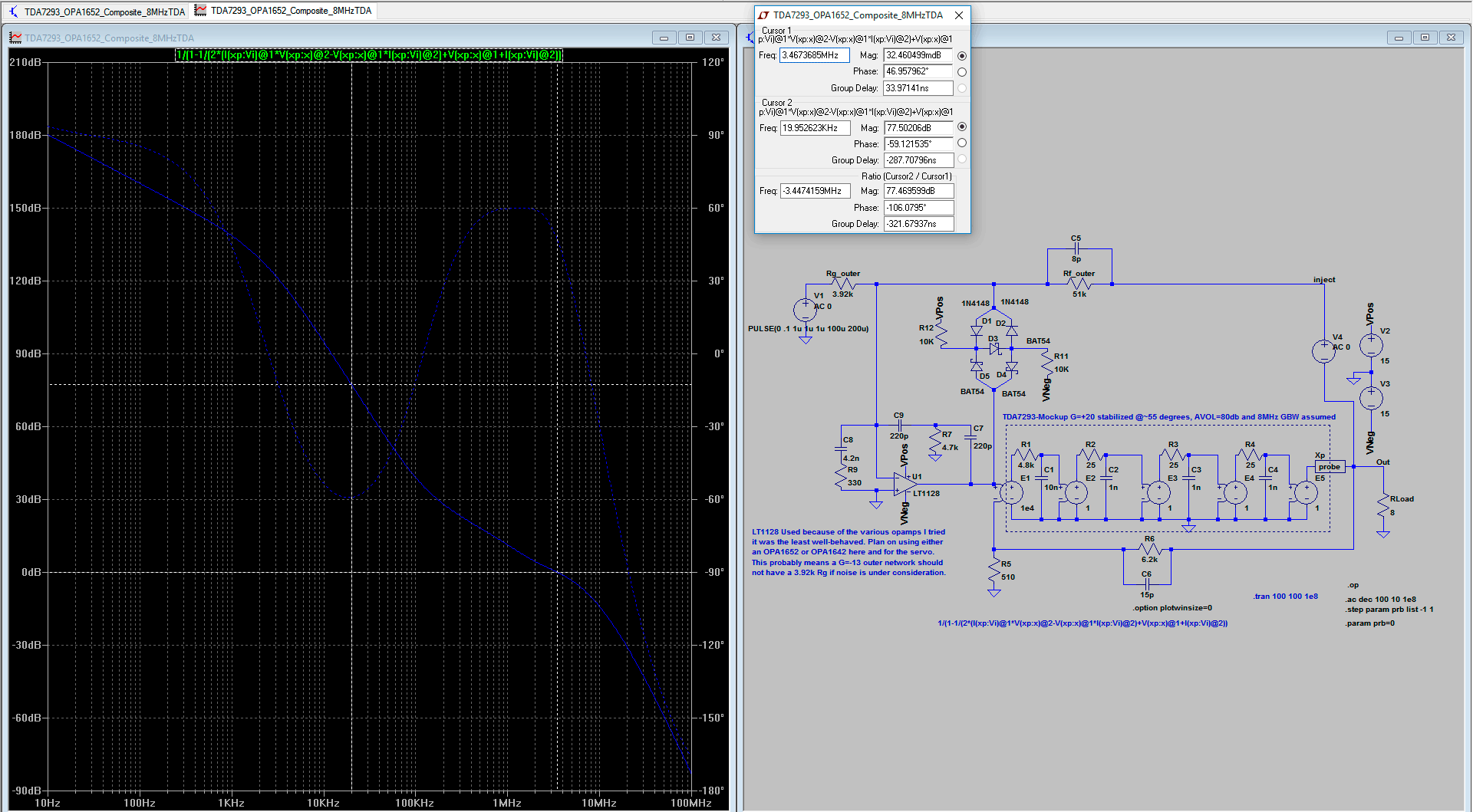Select voltage source V4 near inject node
This screenshot has width=1473, height=812.
click(x=1324, y=351)
